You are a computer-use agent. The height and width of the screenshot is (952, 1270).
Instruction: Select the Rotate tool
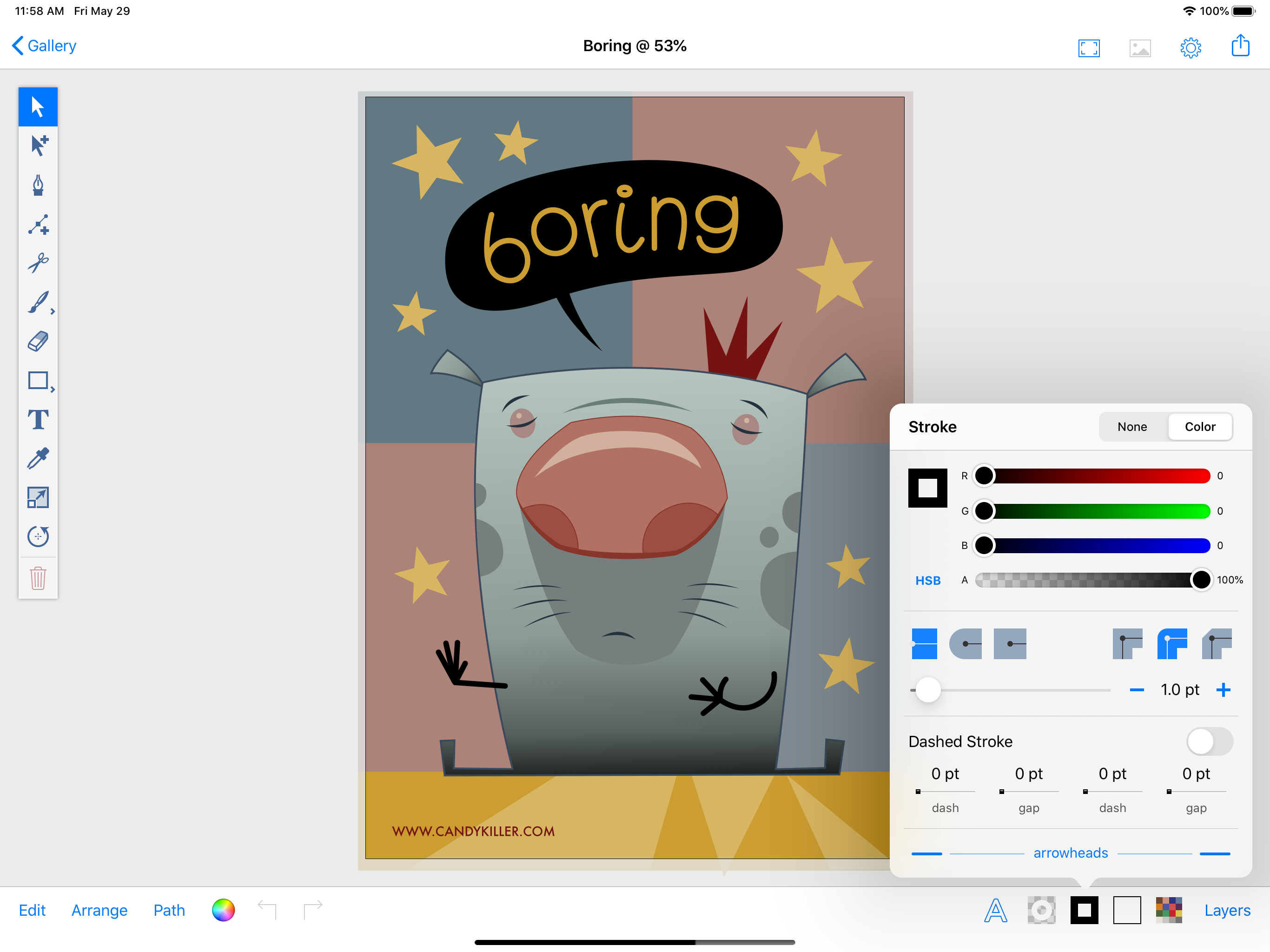pos(38,536)
